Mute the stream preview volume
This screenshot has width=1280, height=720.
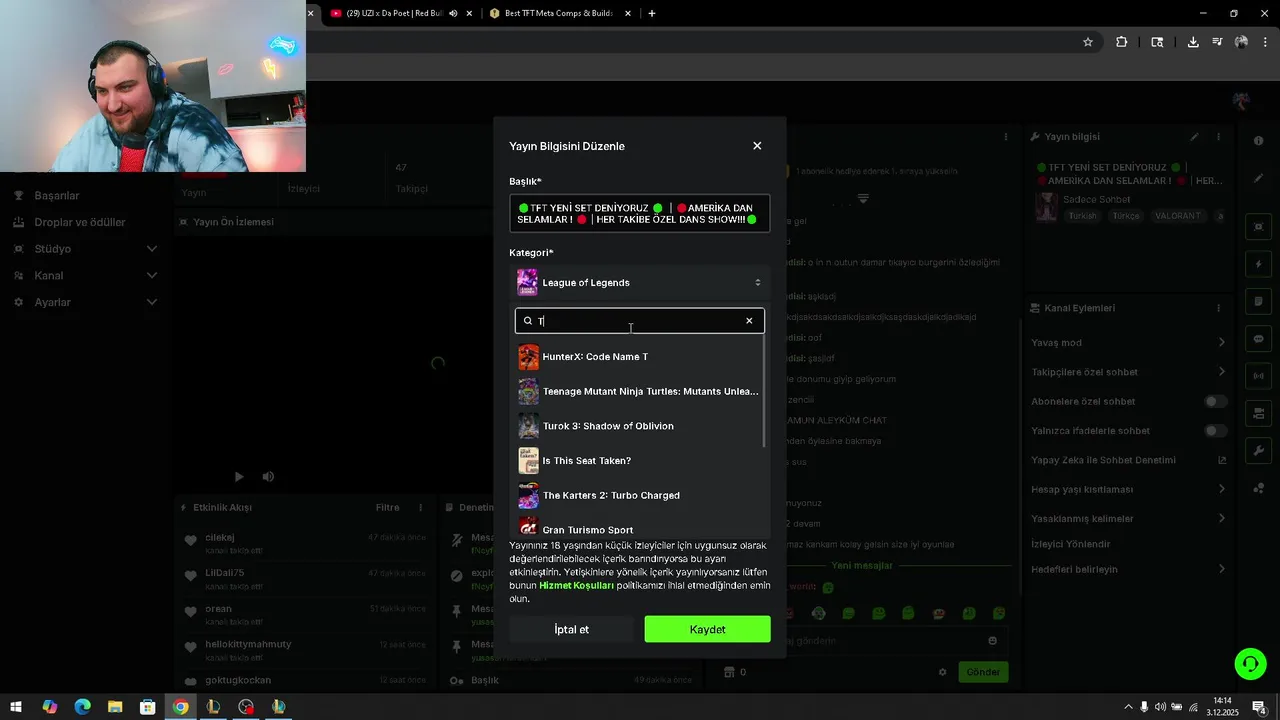(268, 477)
